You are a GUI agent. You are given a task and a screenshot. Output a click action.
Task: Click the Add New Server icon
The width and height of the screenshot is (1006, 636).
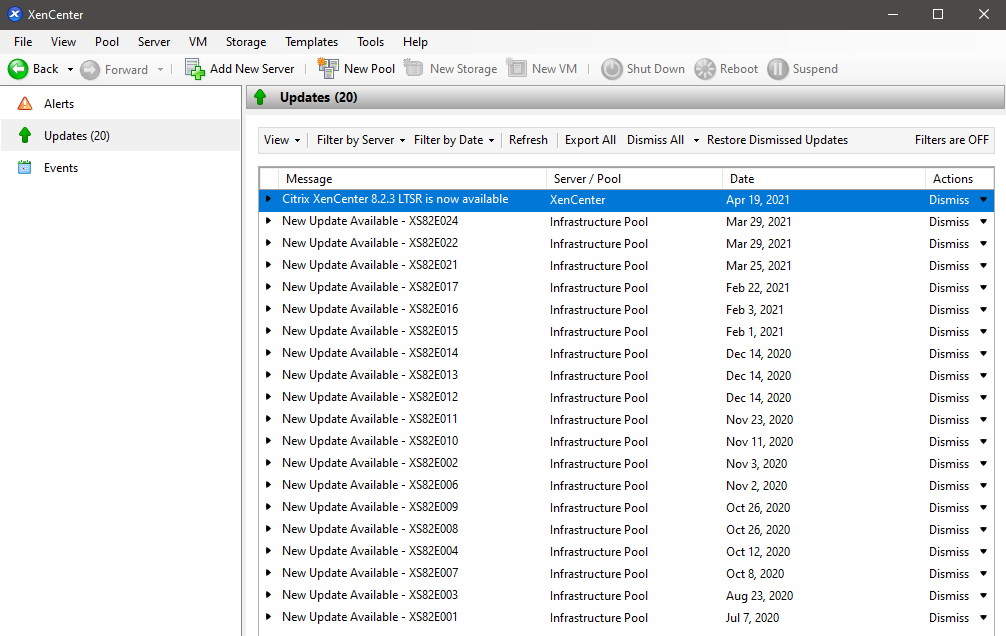[195, 69]
